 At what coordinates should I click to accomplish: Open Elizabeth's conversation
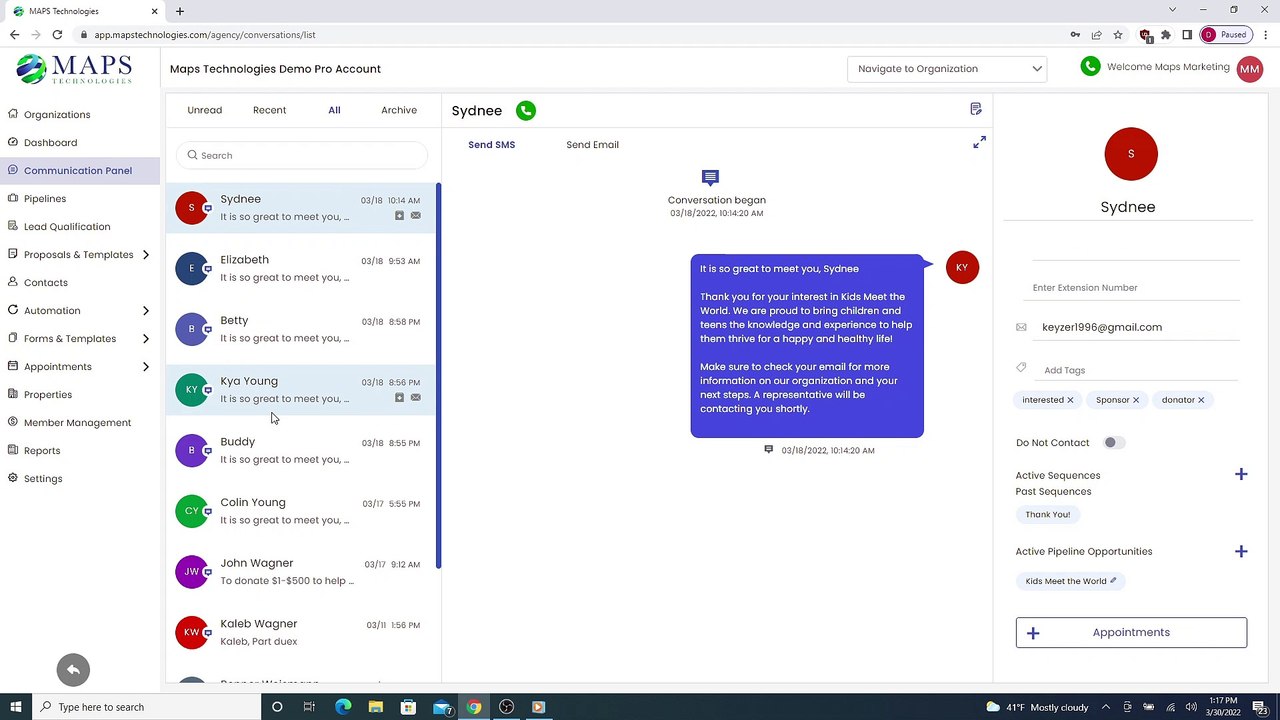300,269
